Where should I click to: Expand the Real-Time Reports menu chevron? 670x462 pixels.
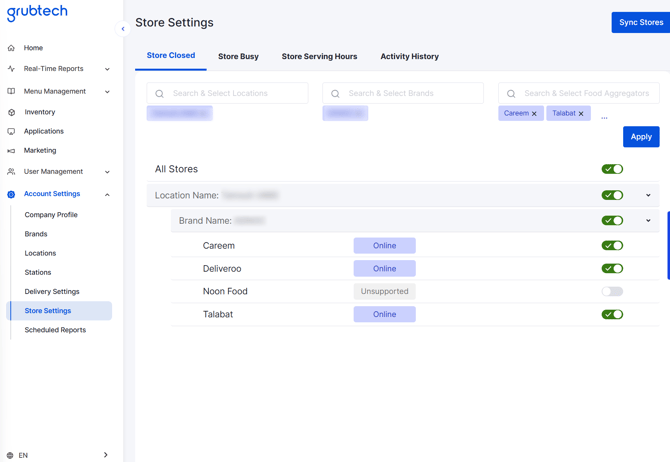tap(107, 69)
